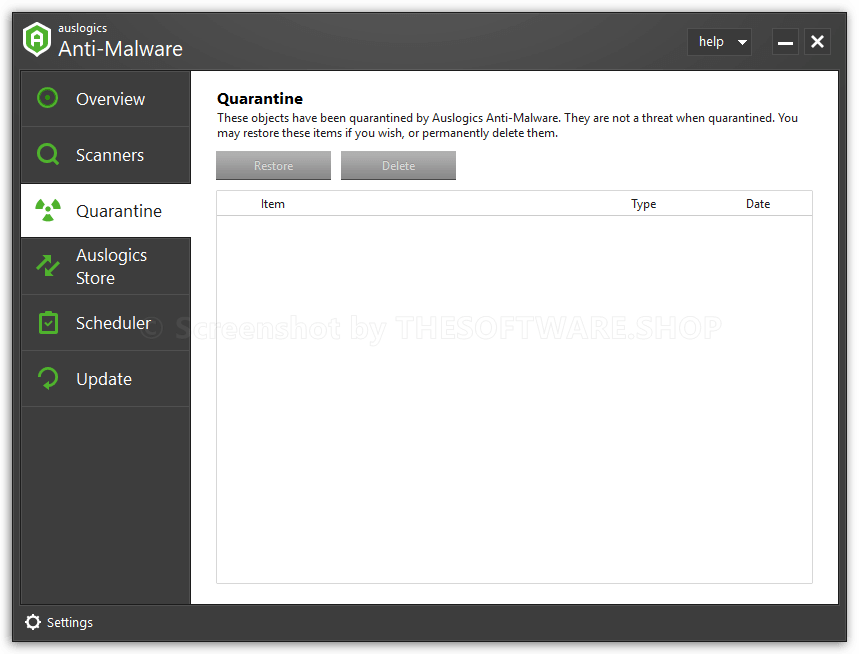Image resolution: width=859 pixels, height=654 pixels.
Task: Switch to the Scanners section
Action: point(106,155)
